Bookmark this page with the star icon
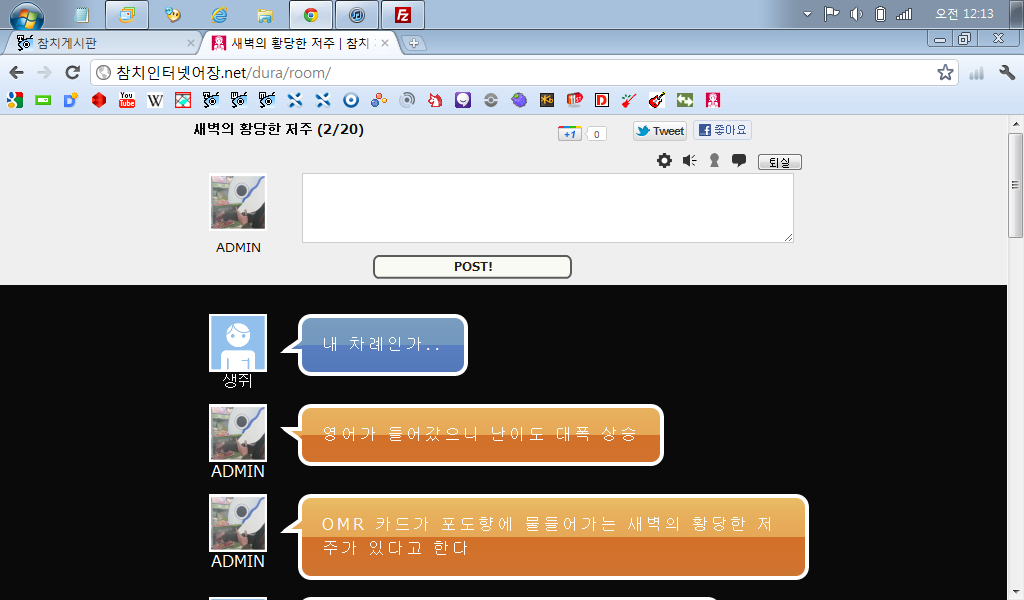The image size is (1024, 600). tap(944, 73)
